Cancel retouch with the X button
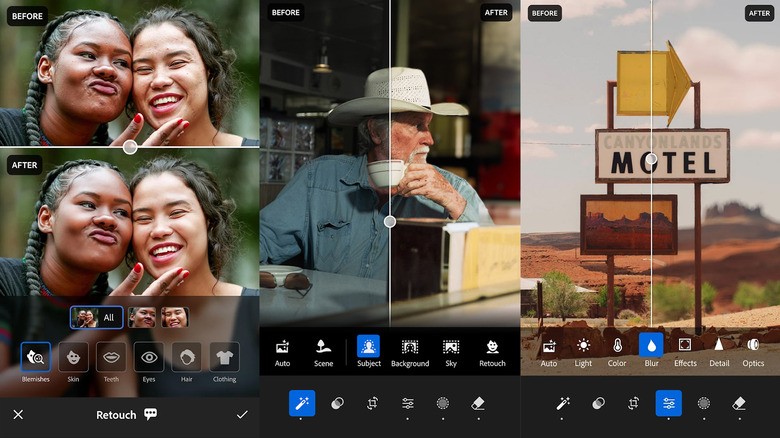 click(18, 414)
